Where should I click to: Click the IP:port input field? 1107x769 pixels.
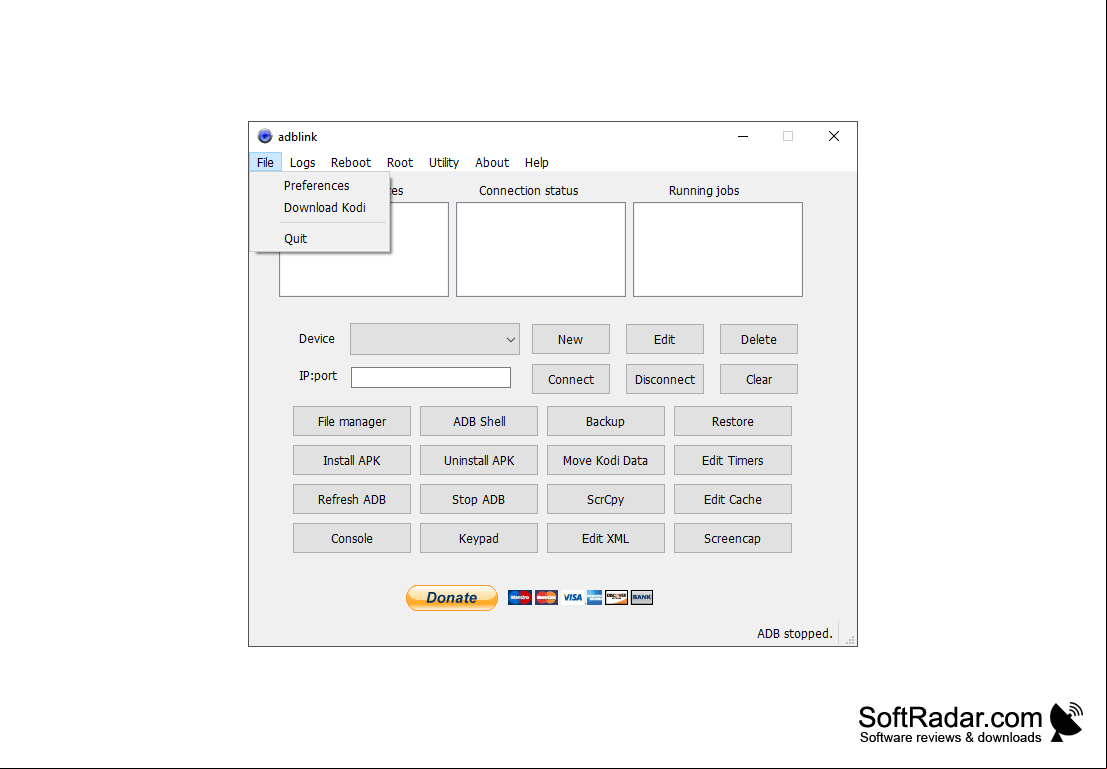(x=431, y=377)
